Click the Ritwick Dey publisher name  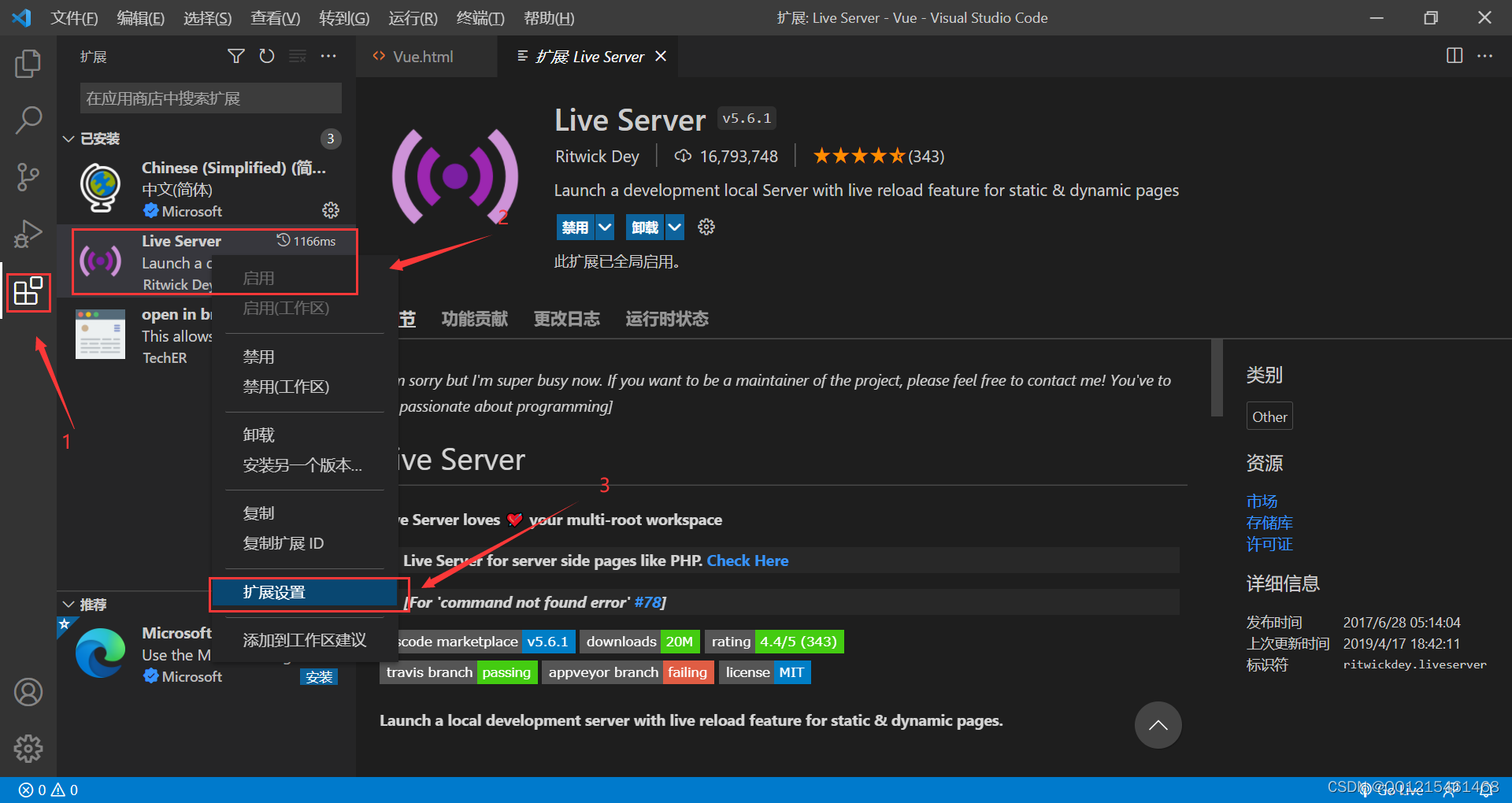point(597,156)
